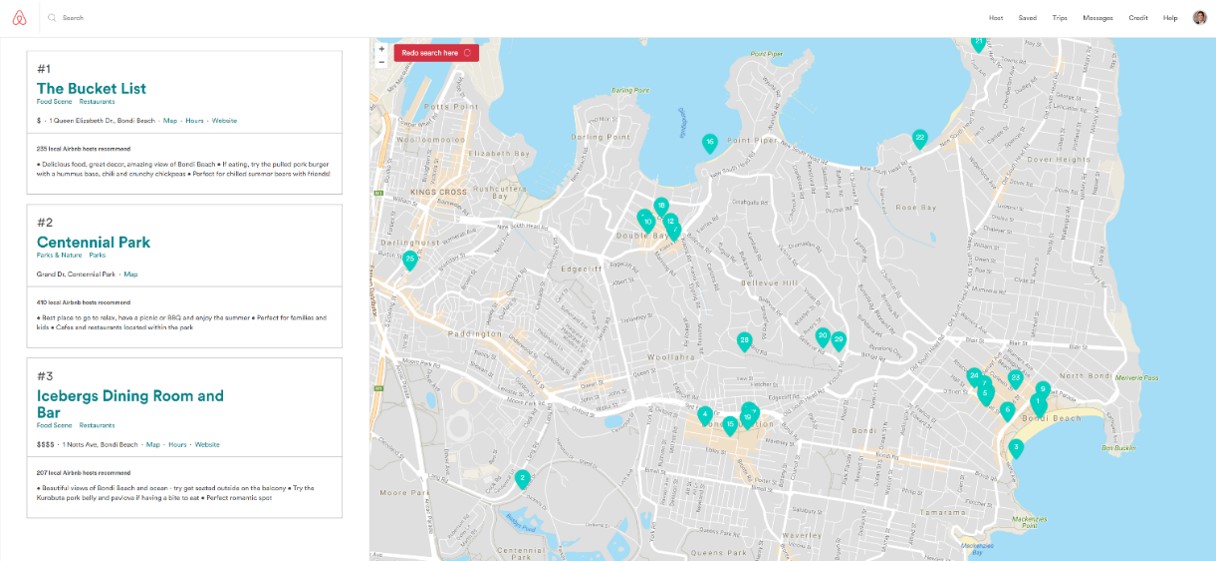Open the Host menu item
The width and height of the screenshot is (1216, 561).
click(x=996, y=18)
